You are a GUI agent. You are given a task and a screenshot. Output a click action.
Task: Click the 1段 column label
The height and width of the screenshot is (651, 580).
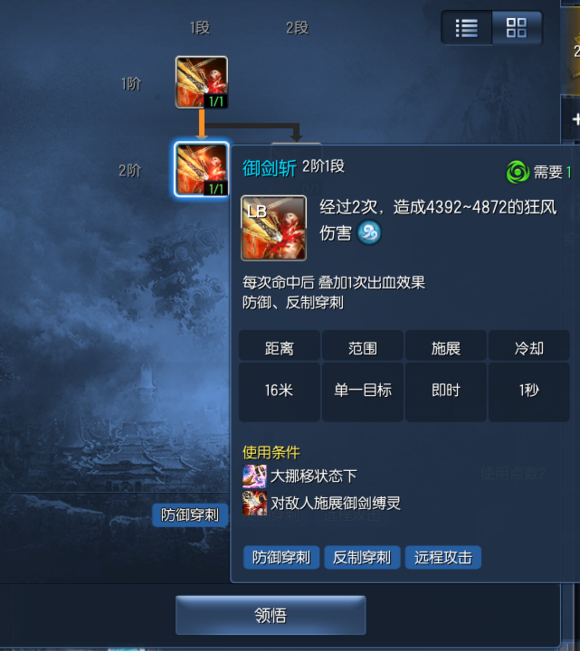200,28
